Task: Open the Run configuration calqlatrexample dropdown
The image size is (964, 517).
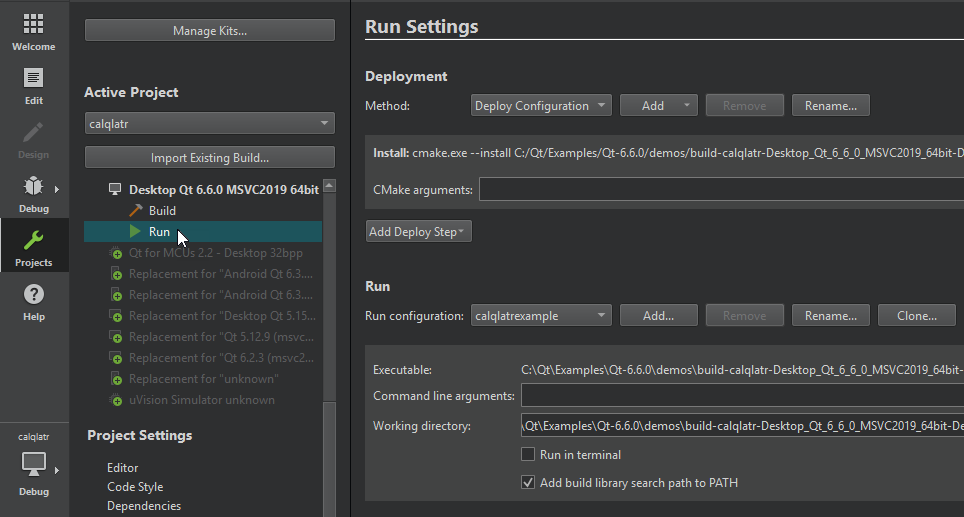Action: click(540, 316)
